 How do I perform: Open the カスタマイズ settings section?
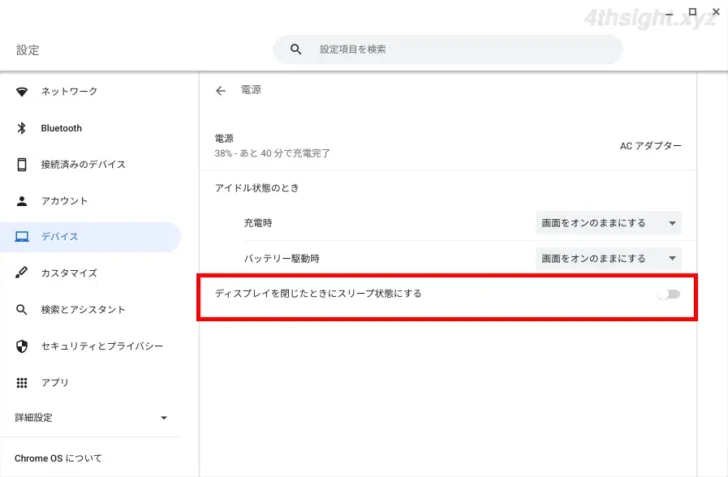[x=91, y=273]
